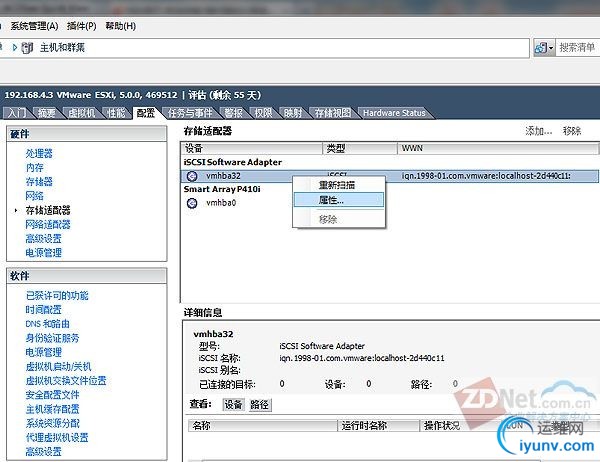The height and width of the screenshot is (462, 600).
Task: Open the 警报 tab
Action: tap(233, 113)
